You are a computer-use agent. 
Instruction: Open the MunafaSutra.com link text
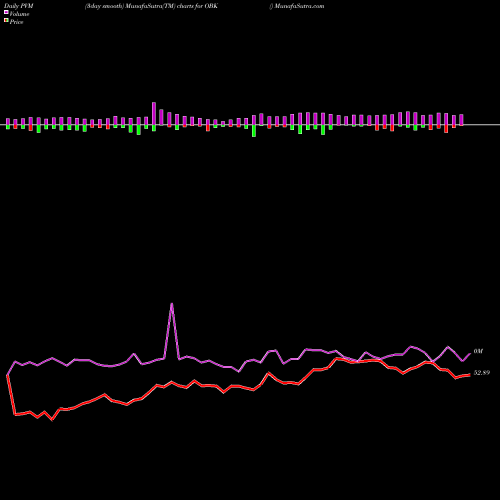(x=299, y=6)
